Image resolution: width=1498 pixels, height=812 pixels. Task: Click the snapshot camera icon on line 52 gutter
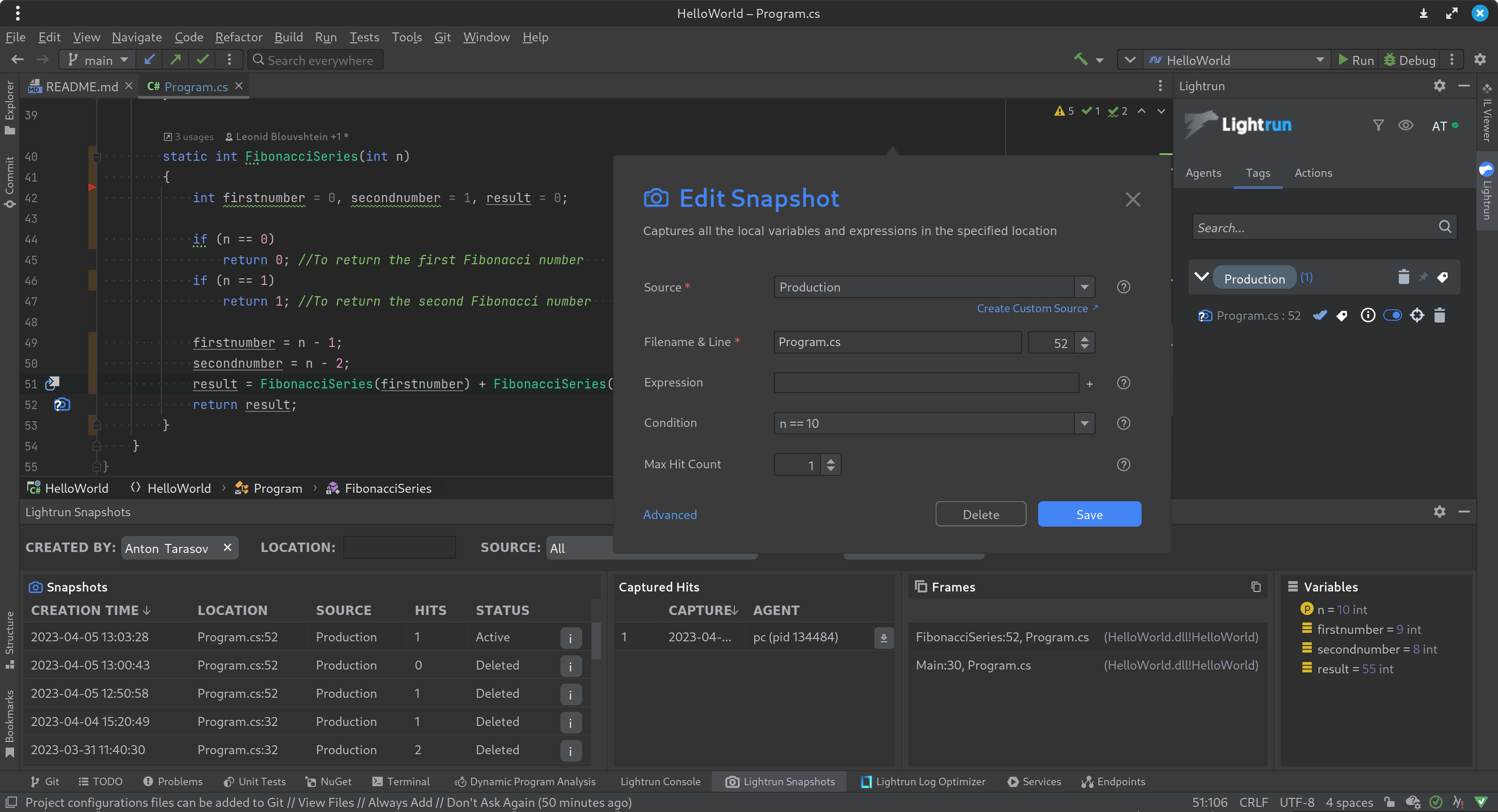point(62,404)
